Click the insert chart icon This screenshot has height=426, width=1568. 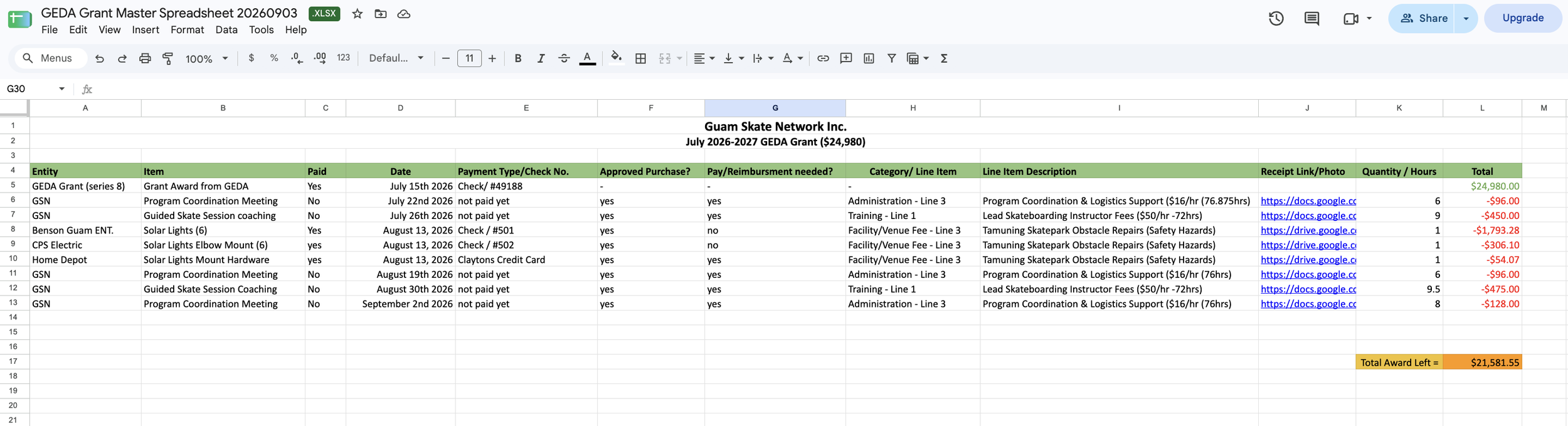click(x=869, y=58)
